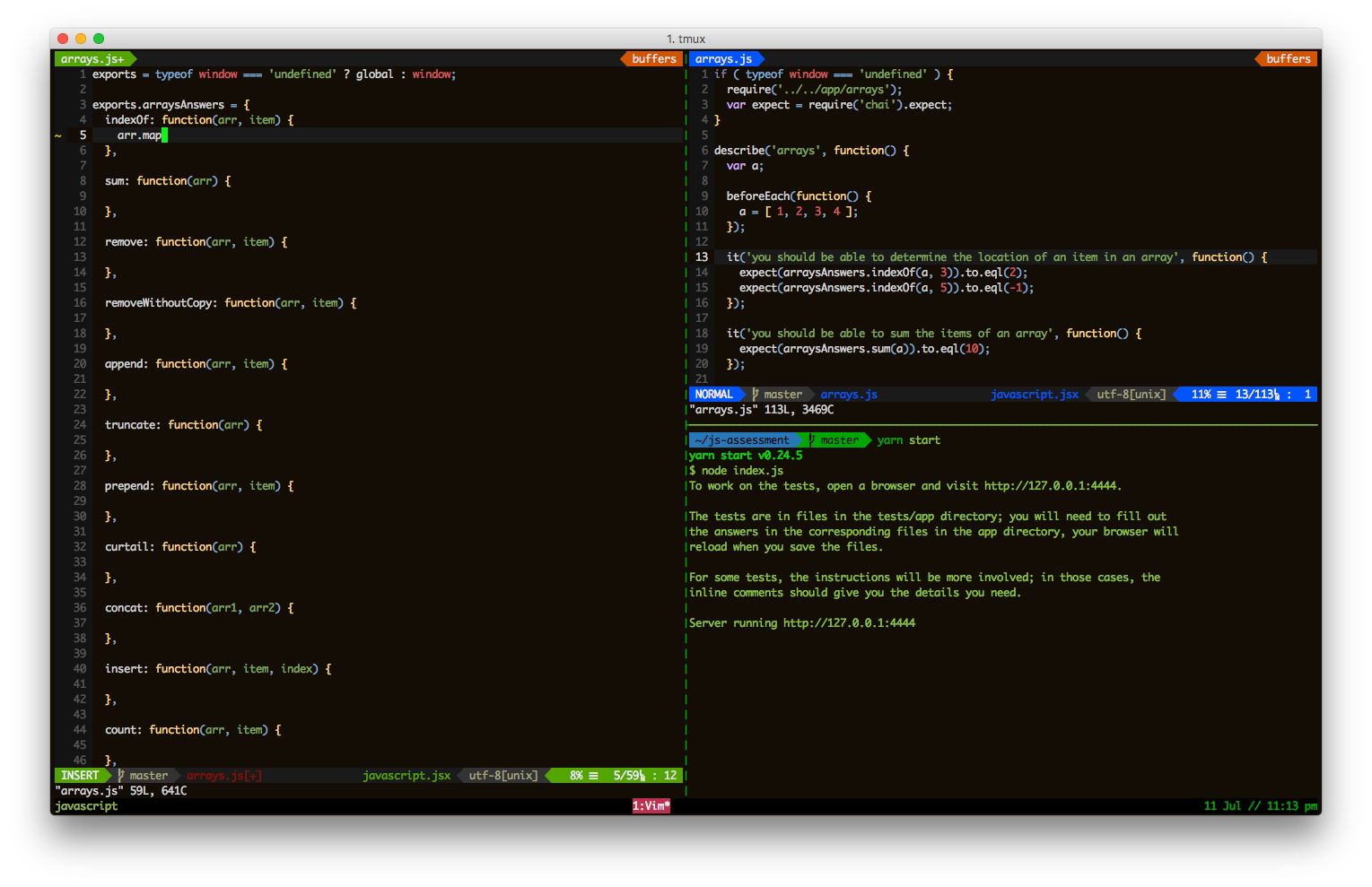The height and width of the screenshot is (887, 1372).
Task: Click '8%' position in left status line
Action: pyautogui.click(x=576, y=776)
